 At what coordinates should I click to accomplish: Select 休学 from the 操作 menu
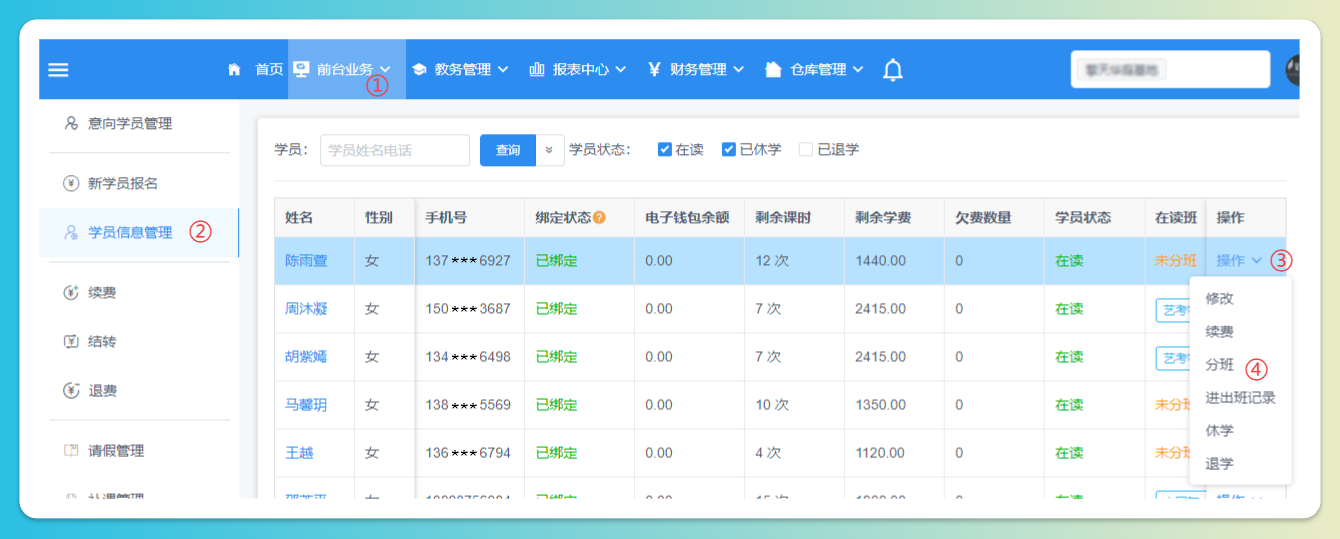pyautogui.click(x=1219, y=430)
